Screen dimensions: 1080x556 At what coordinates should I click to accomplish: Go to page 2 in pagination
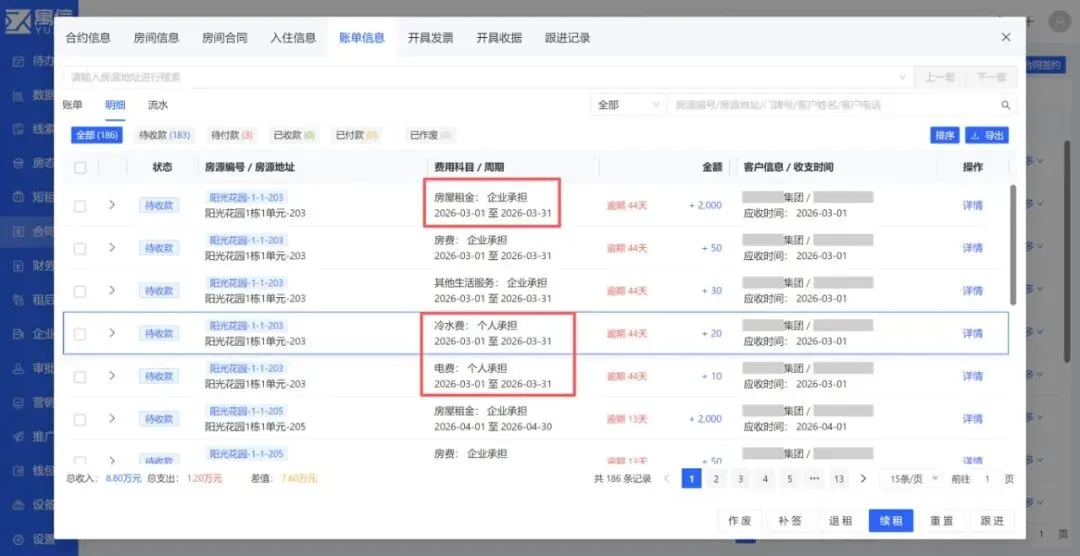716,478
